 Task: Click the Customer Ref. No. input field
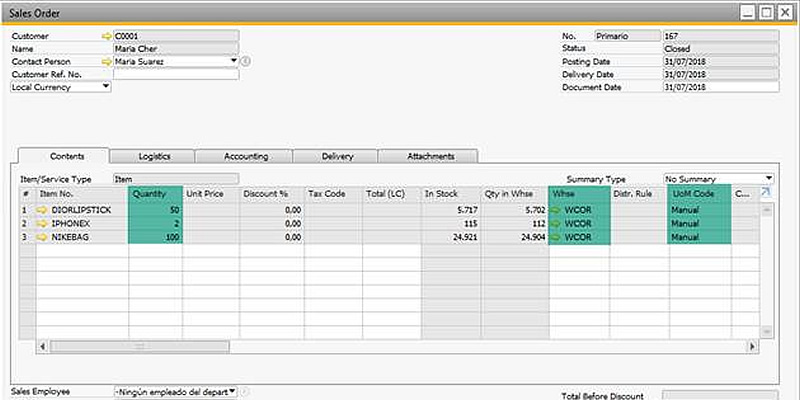pos(176,74)
